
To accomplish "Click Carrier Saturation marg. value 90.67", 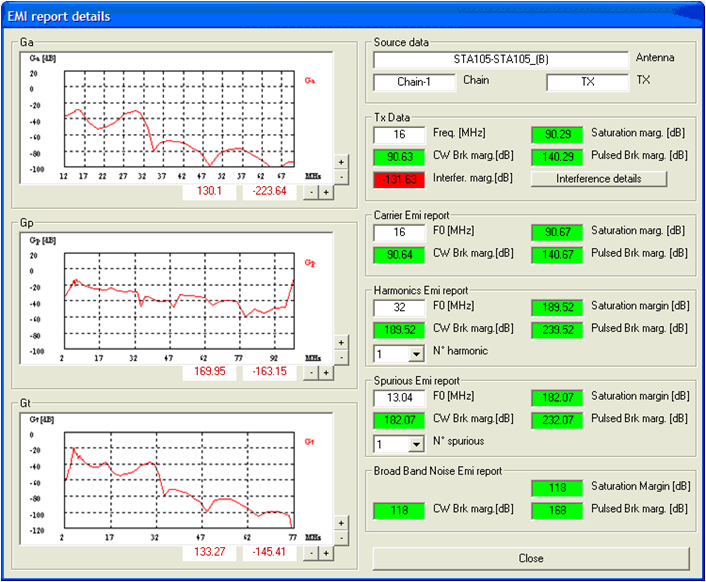I will (x=557, y=232).
